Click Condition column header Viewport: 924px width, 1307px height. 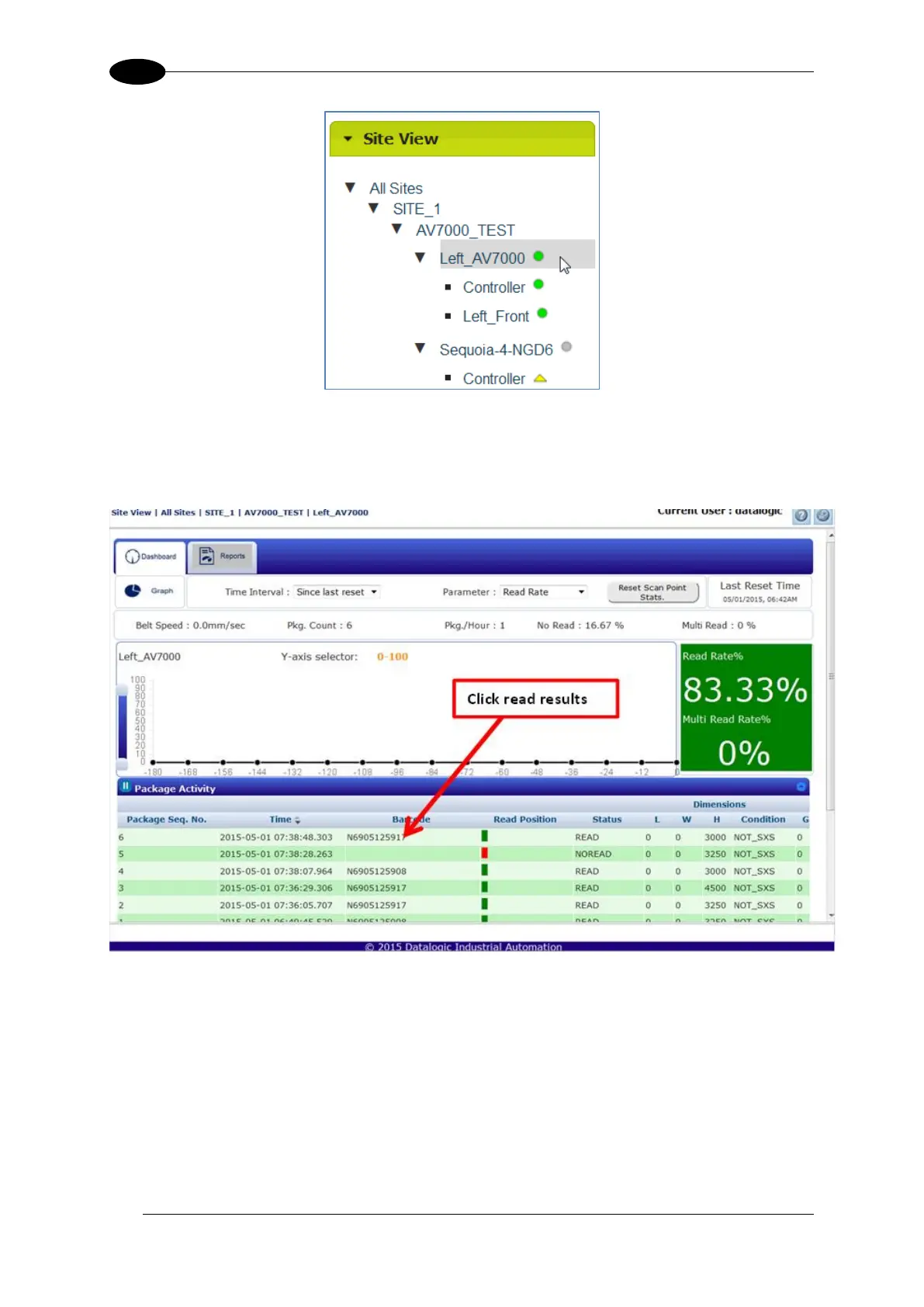(x=763, y=820)
